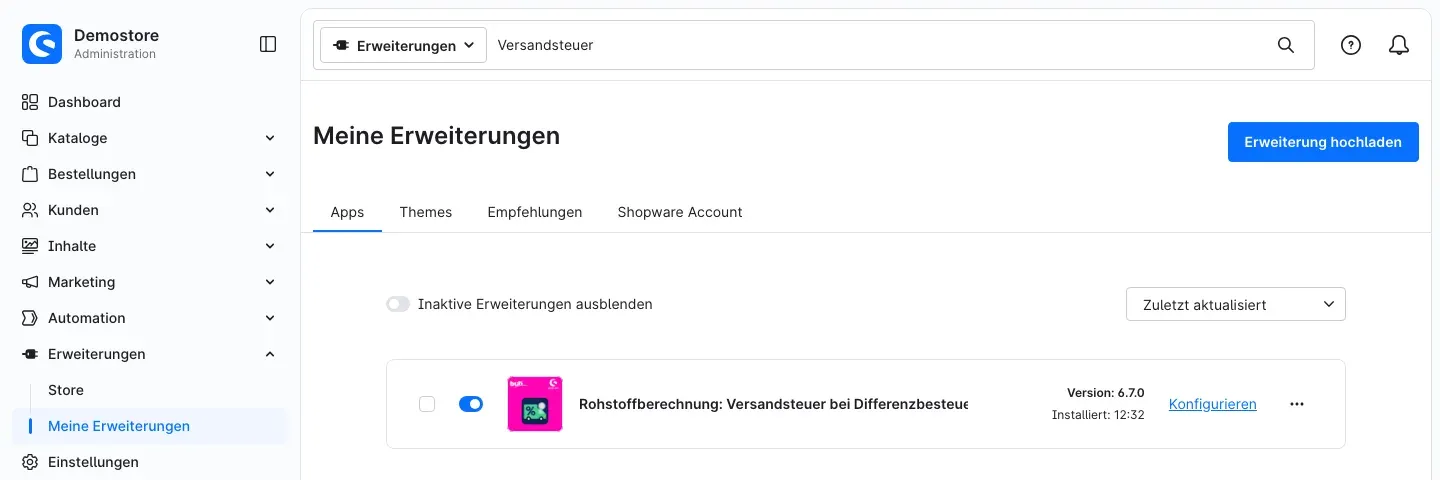Toggle Inaktive Erweiterungen ausblenden switch
This screenshot has width=1440, height=480.
pos(398,304)
